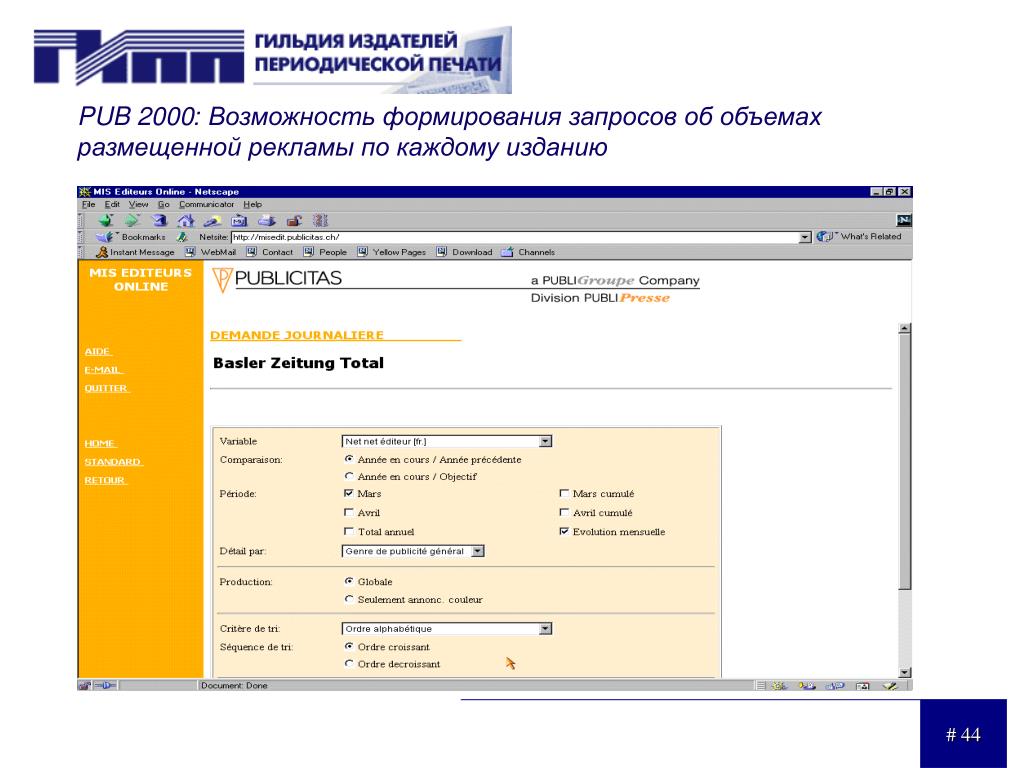Screen dimensions: 1024x768
Task: Click the online connection plug status icon
Action: 105,686
